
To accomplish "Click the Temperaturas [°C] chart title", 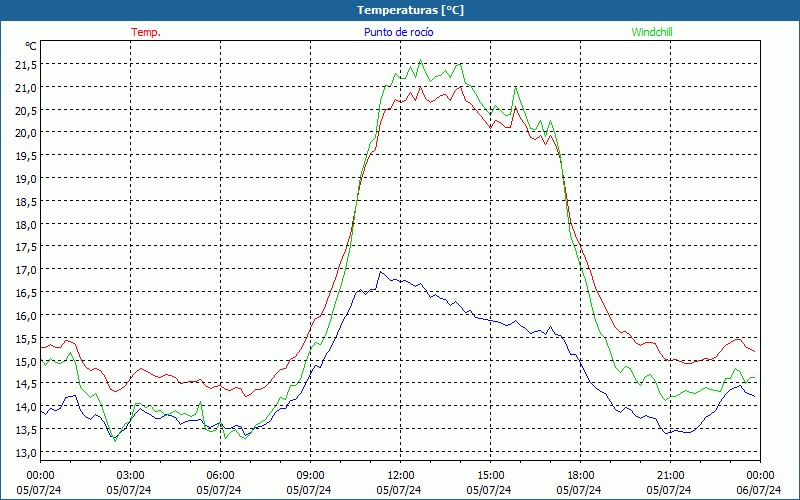I will click(411, 10).
